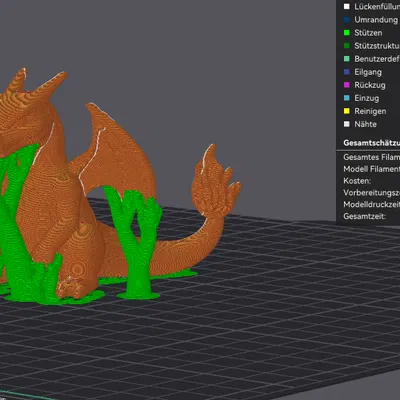Viewport: 400px width, 400px height.
Task: Select the Reinigen legend entry
Action: [370, 111]
